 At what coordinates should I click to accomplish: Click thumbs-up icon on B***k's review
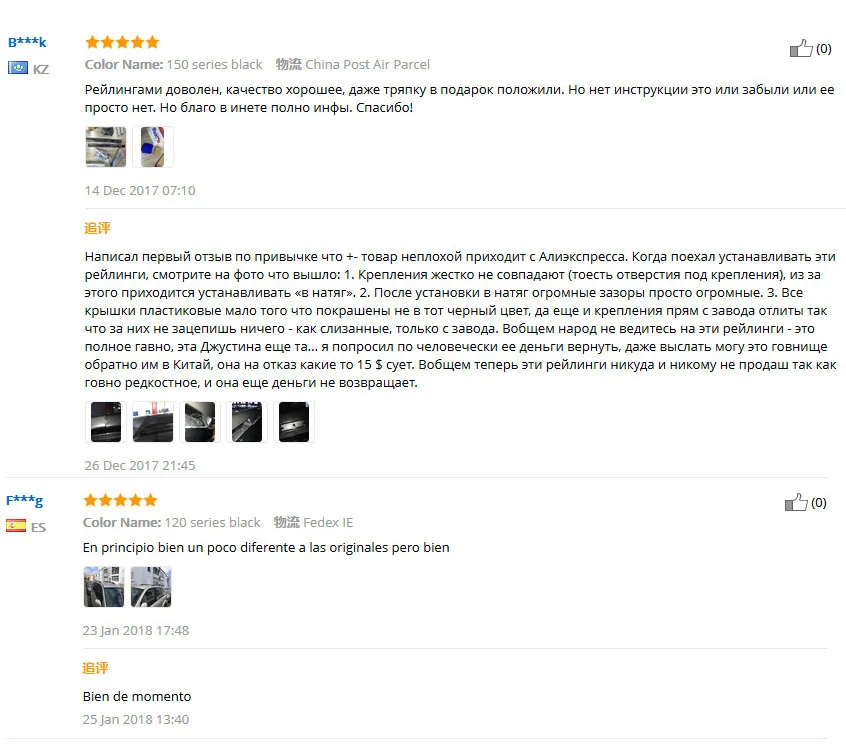point(801,49)
